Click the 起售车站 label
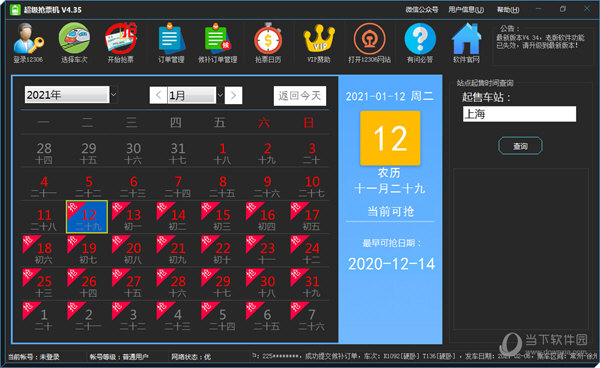This screenshot has width=600, height=368. pyautogui.click(x=486, y=97)
